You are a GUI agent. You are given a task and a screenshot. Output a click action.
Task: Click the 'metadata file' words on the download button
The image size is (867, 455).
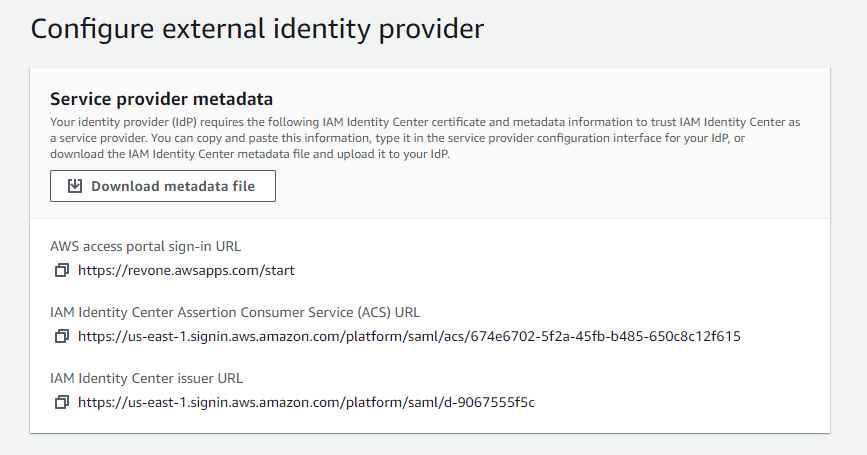(x=209, y=186)
